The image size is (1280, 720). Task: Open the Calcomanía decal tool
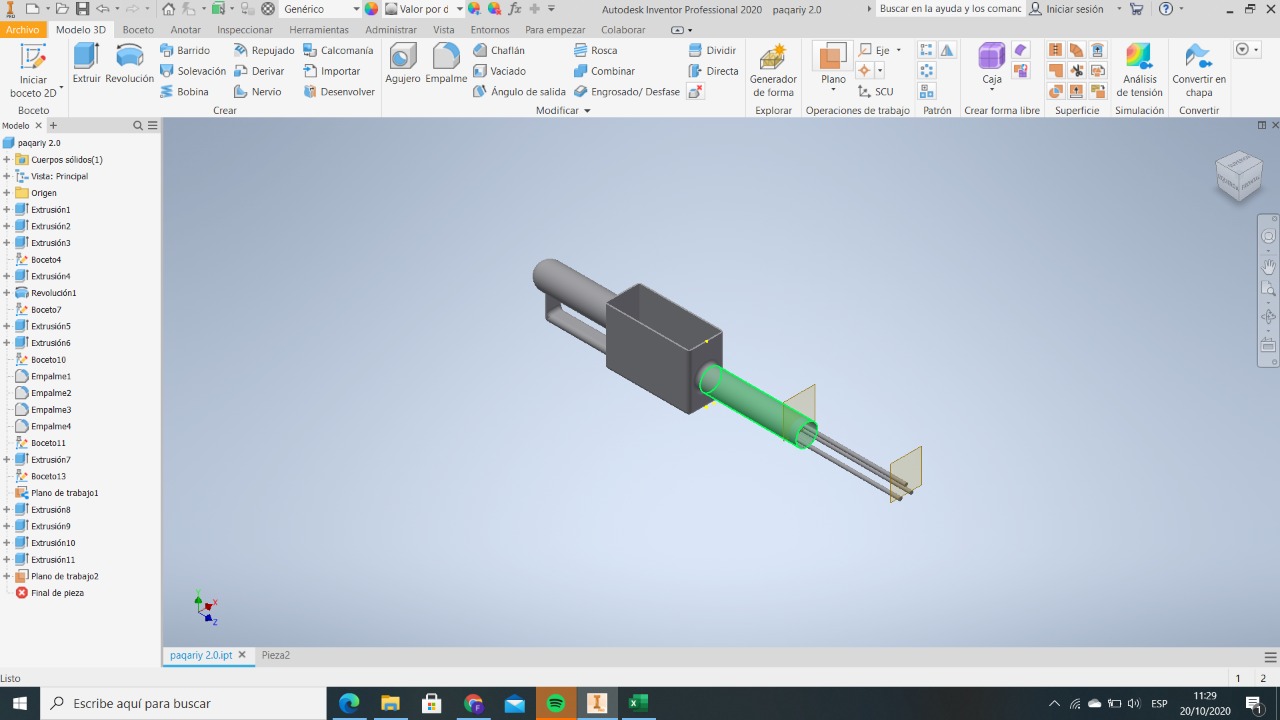click(338, 50)
